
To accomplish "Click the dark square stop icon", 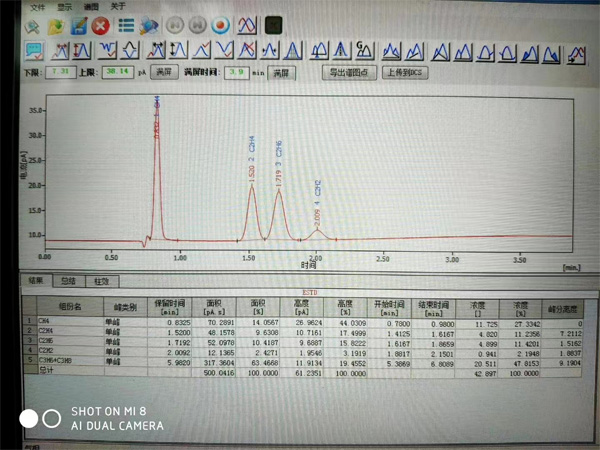I will (273, 24).
